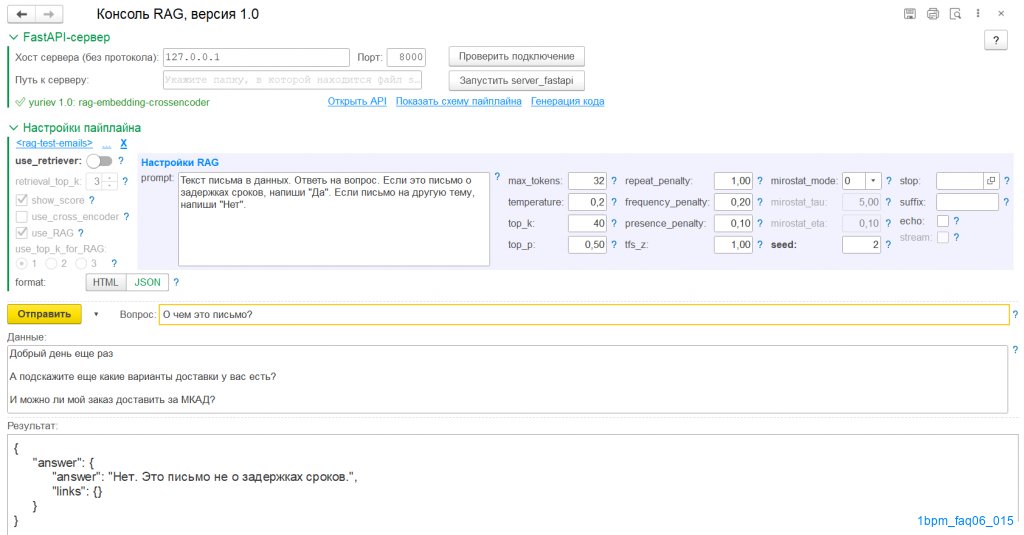Image resolution: width=1024 pixels, height=535 pixels.
Task: Expand the dropdown arrow next to Отправить
Action: click(96, 314)
